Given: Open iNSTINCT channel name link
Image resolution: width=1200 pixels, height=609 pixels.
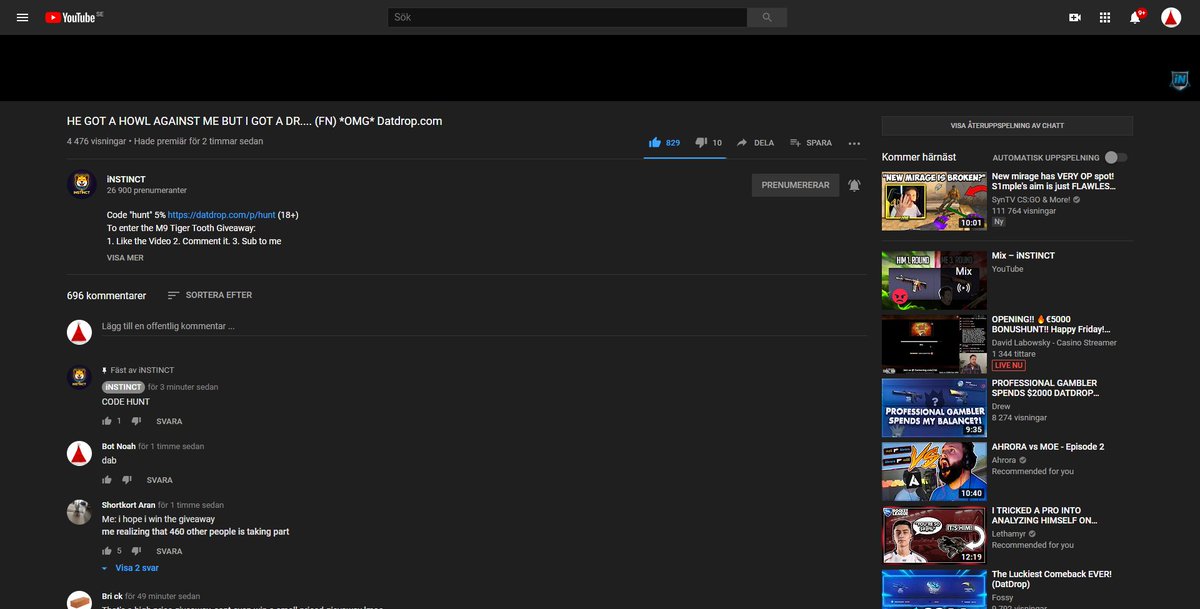Looking at the screenshot, I should tap(126, 179).
